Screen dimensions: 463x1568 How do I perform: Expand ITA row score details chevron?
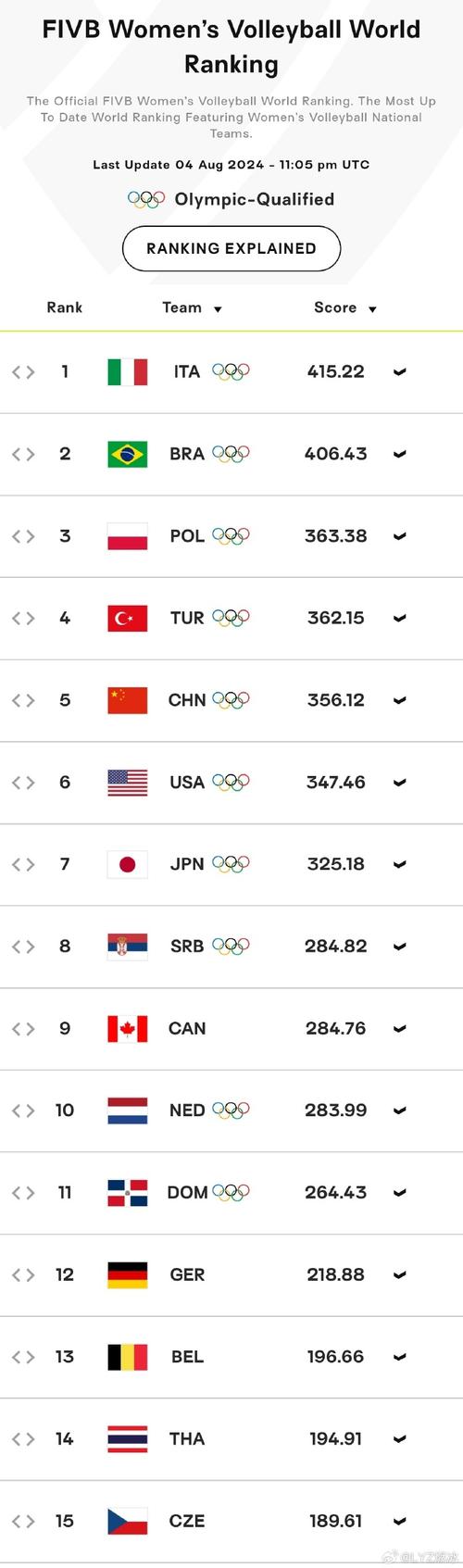[400, 372]
